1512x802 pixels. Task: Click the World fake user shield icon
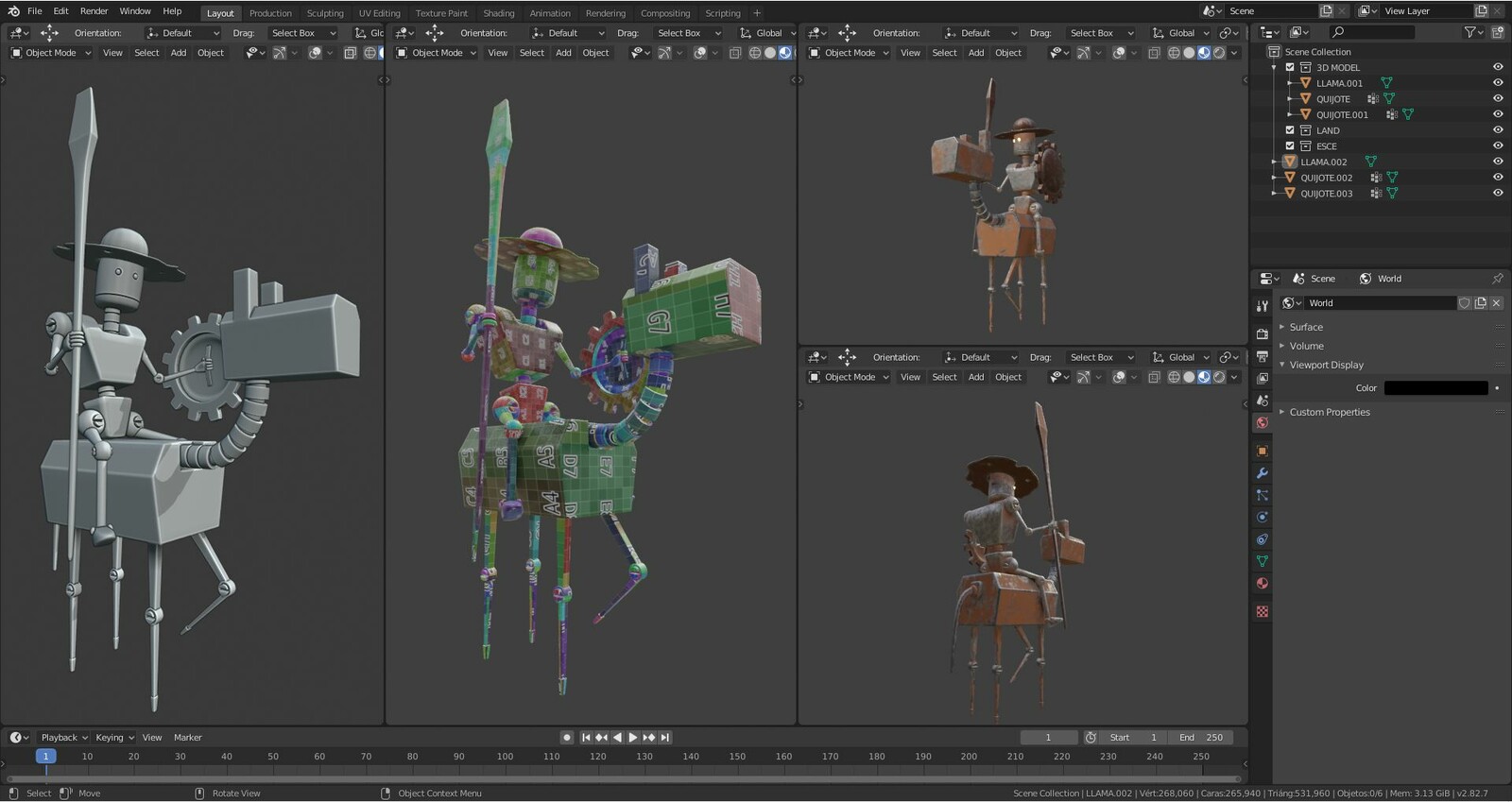1464,303
